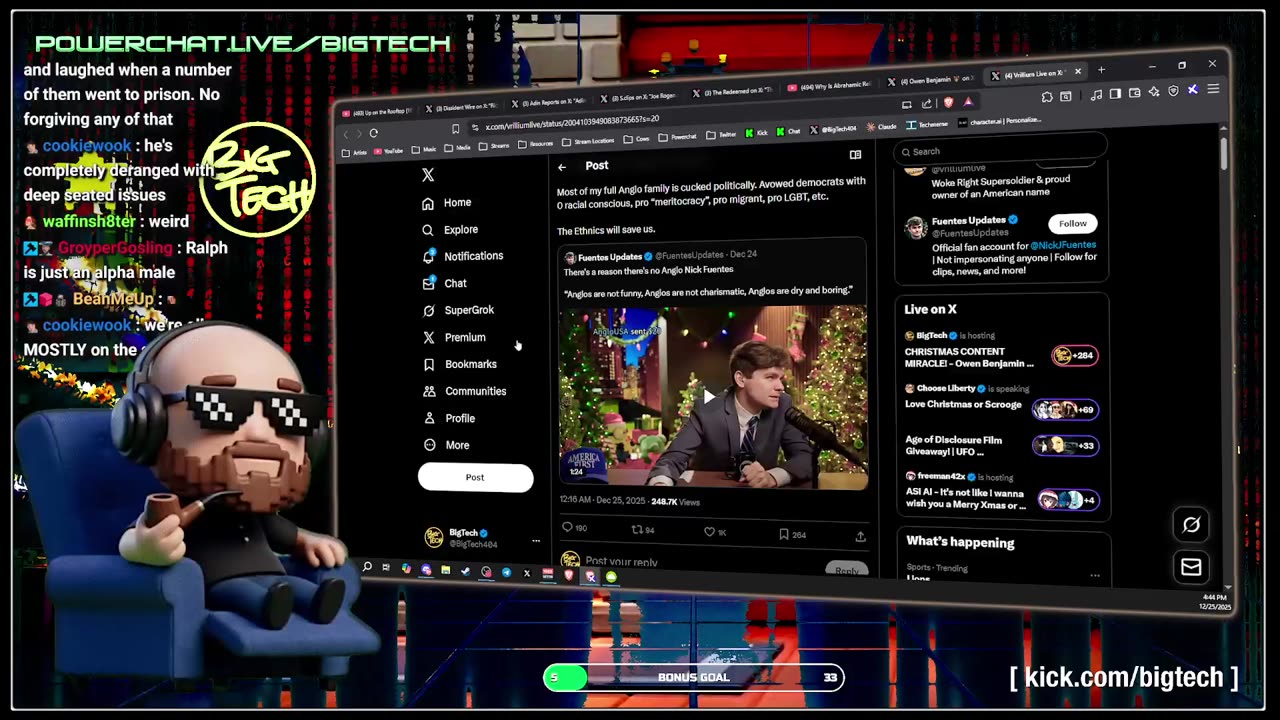Open the Powerchat bookmarks folder
This screenshot has width=1280, height=720.
coord(677,137)
